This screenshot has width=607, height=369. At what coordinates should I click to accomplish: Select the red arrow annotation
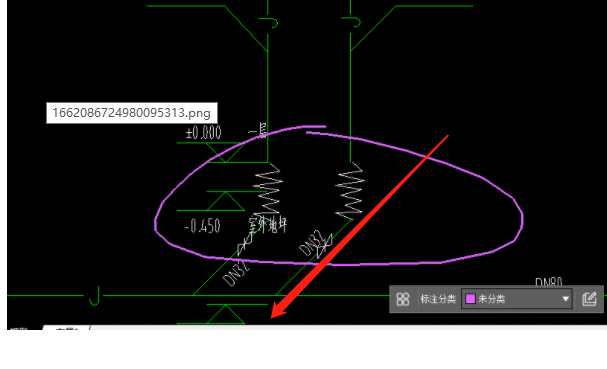point(360,227)
